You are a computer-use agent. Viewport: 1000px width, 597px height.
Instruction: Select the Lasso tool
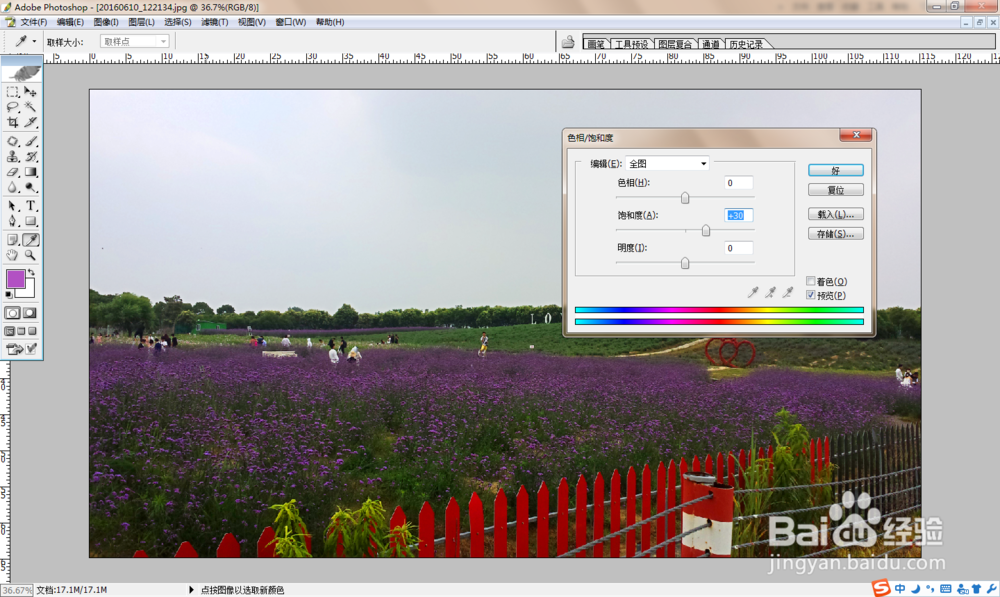pos(13,107)
